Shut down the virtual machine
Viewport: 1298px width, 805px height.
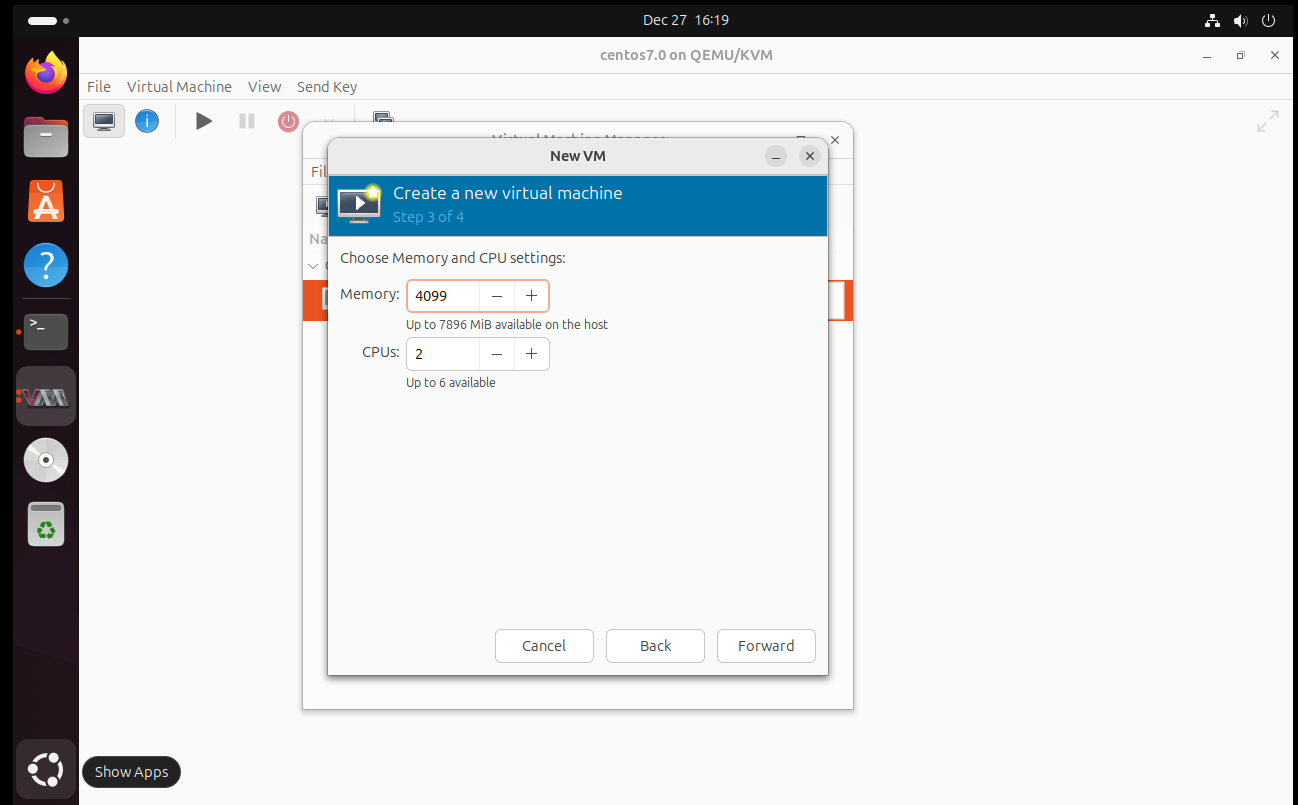[288, 121]
